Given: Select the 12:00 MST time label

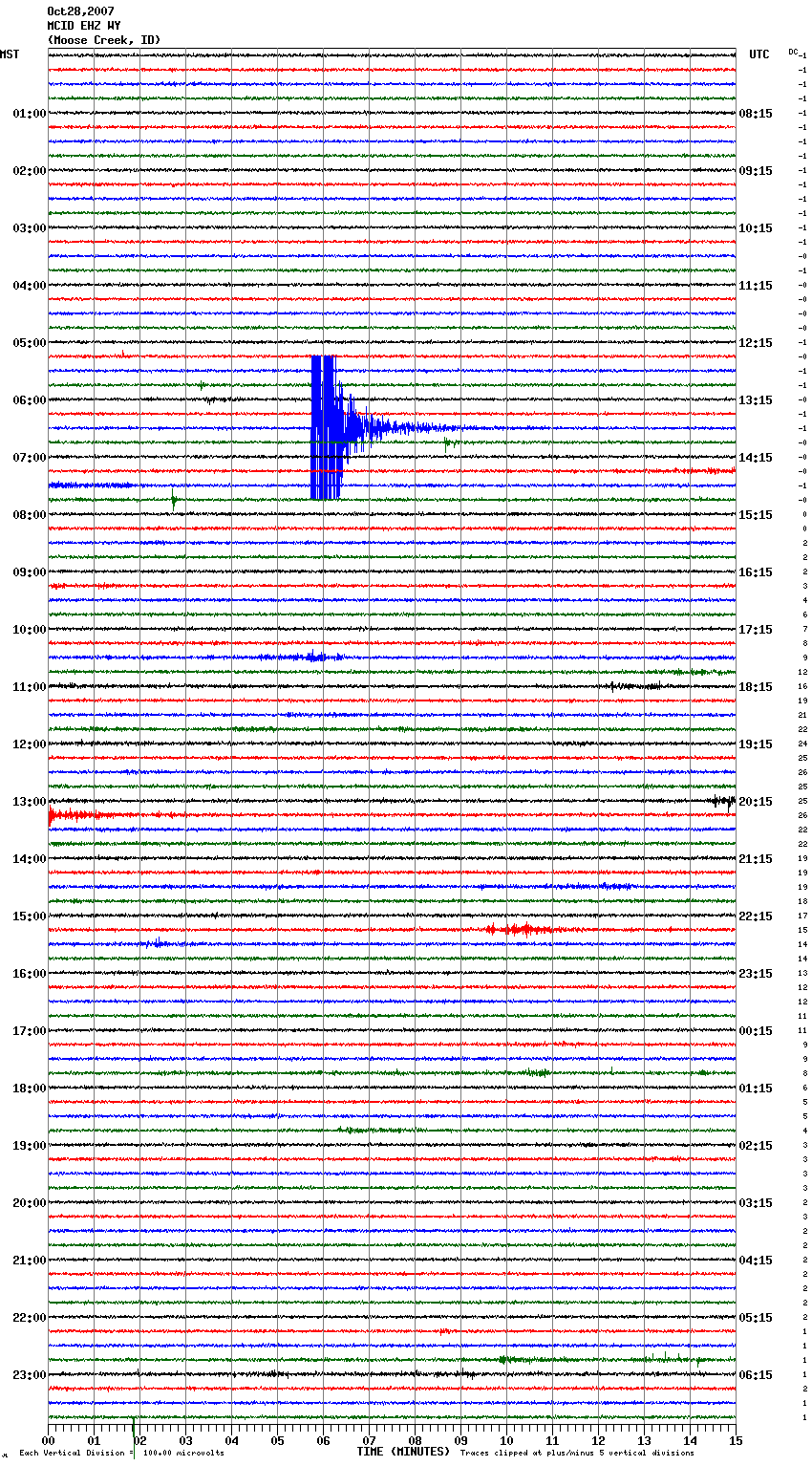Looking at the screenshot, I should [x=29, y=744].
